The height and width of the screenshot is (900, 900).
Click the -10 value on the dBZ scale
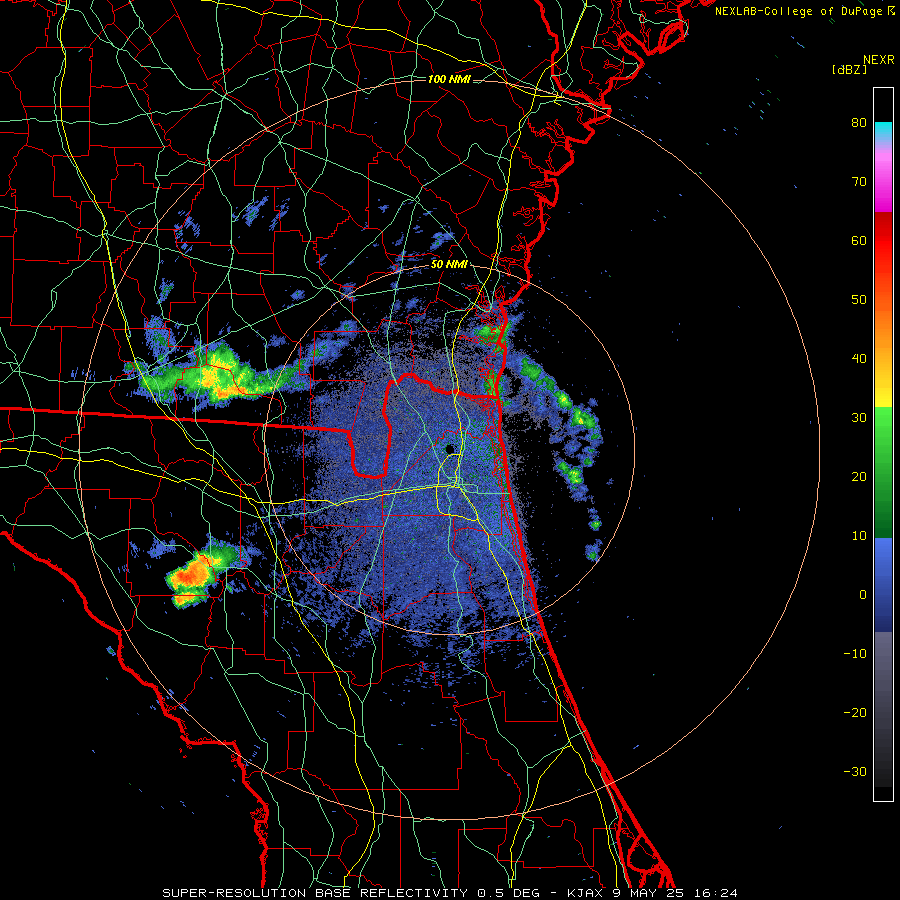855,654
